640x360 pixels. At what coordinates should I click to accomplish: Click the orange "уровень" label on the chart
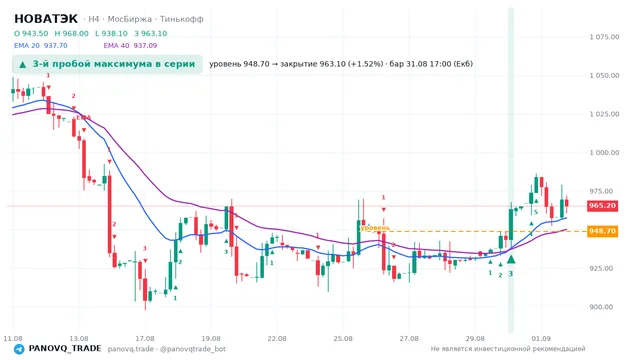click(375, 228)
